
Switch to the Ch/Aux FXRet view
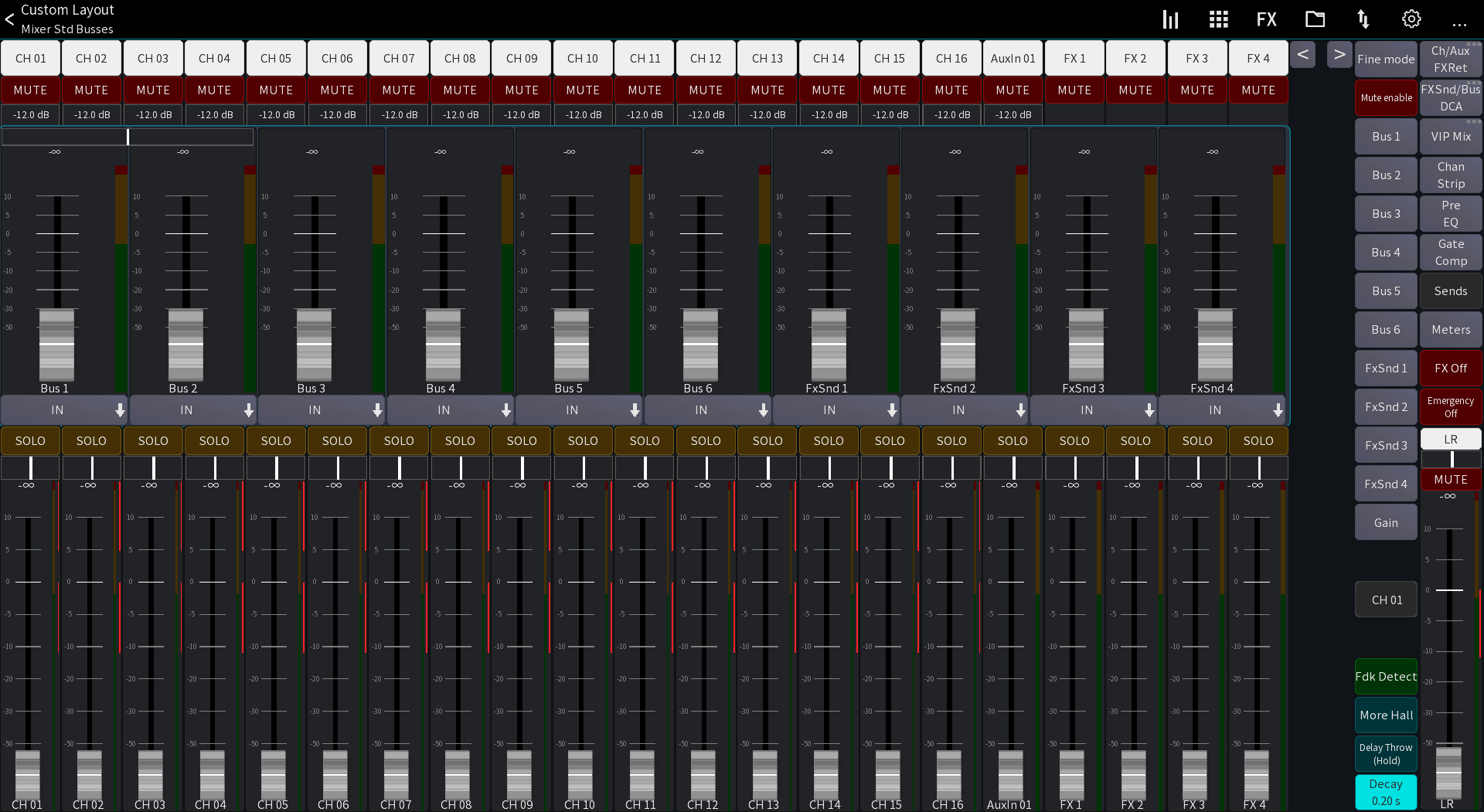(1451, 59)
